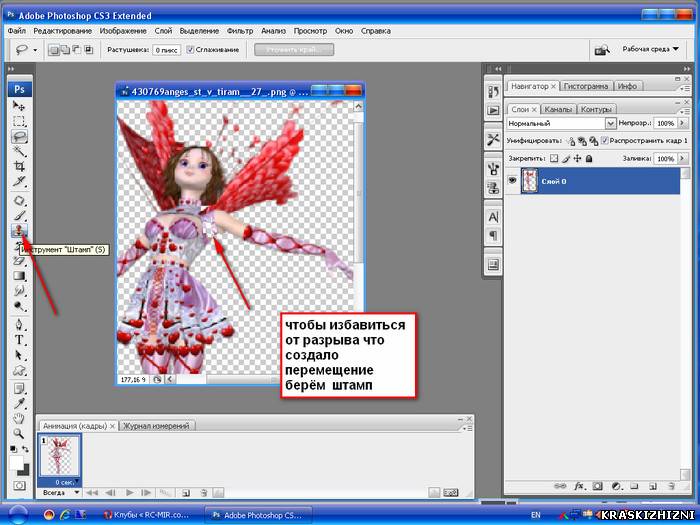Play the animation in Animation panel
The height and width of the screenshot is (525, 700).
point(129,493)
